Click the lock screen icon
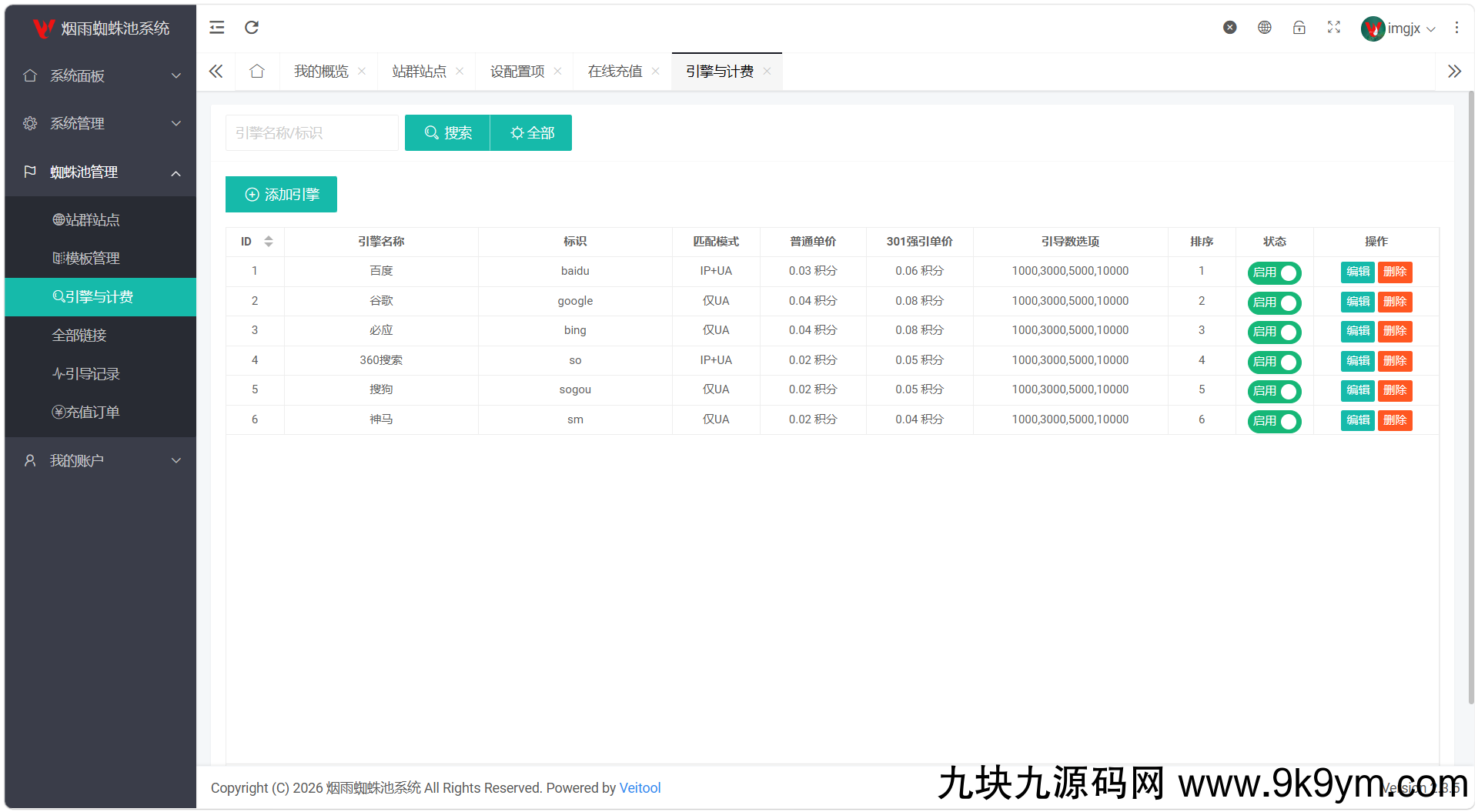The height and width of the screenshot is (812, 1478). pyautogui.click(x=1299, y=28)
